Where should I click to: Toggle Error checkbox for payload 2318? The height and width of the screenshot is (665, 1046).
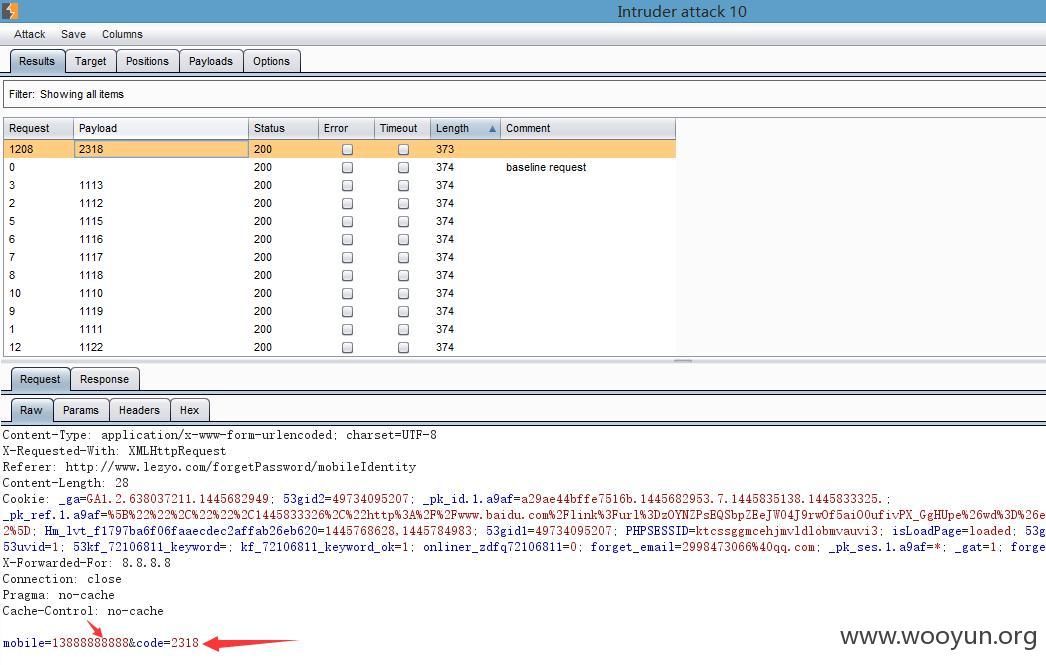click(347, 149)
